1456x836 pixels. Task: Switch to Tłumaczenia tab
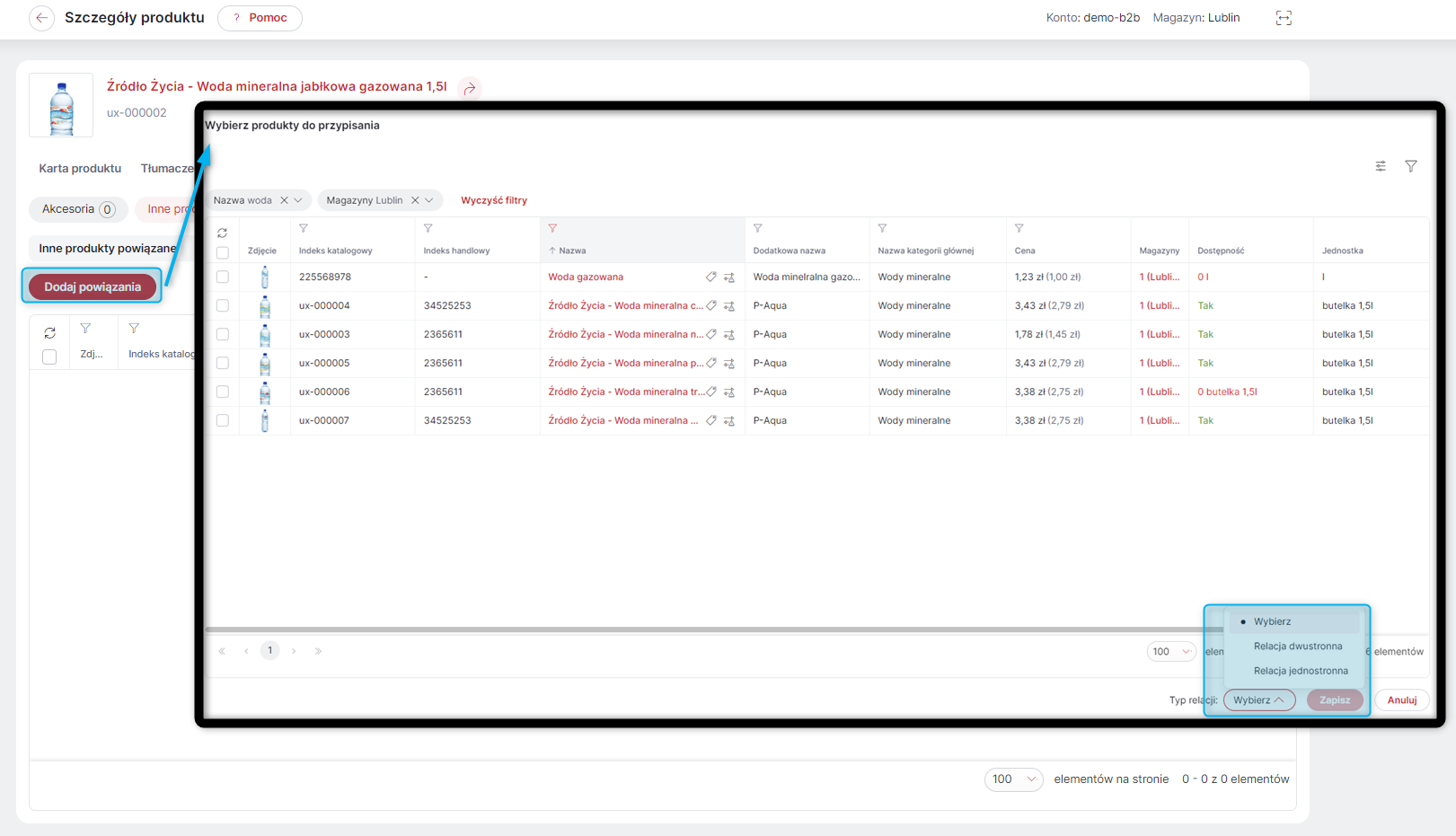coord(168,168)
